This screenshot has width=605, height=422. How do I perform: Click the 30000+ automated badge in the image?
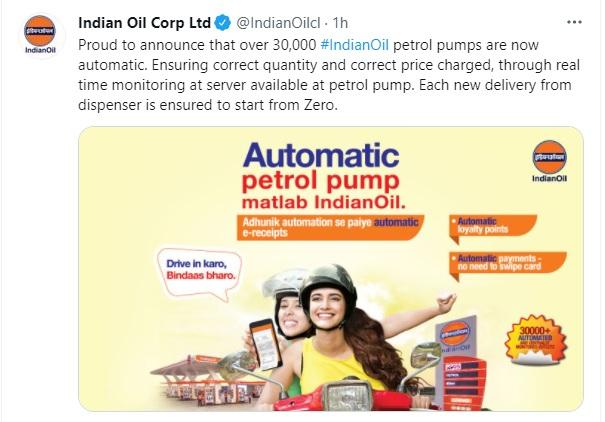pos(536,340)
